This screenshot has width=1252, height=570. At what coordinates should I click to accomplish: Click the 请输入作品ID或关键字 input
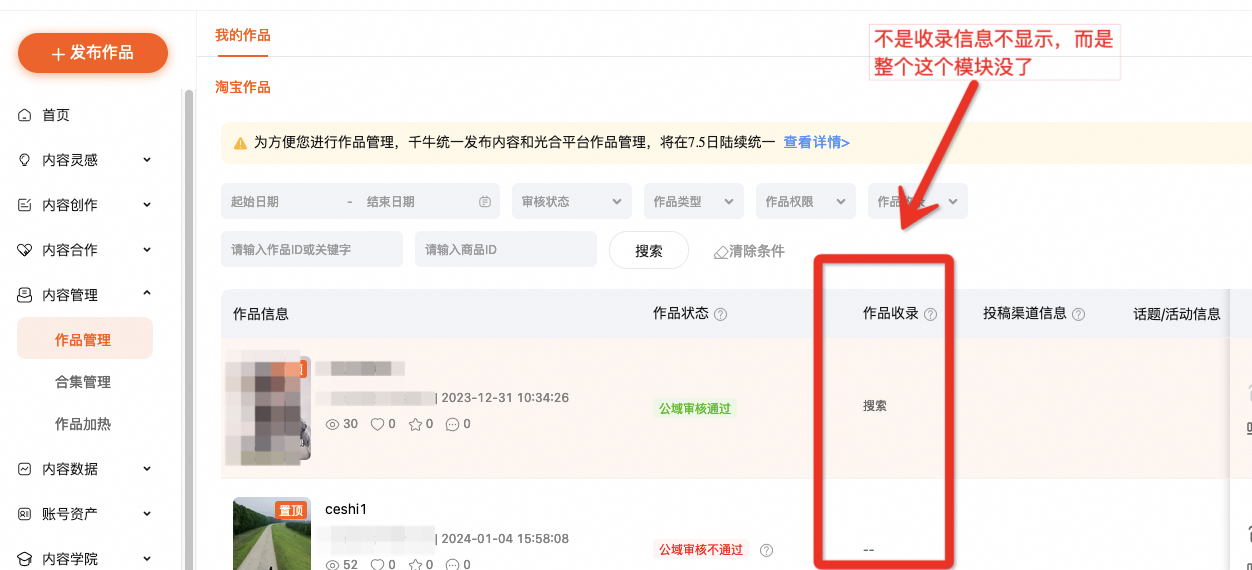click(312, 249)
